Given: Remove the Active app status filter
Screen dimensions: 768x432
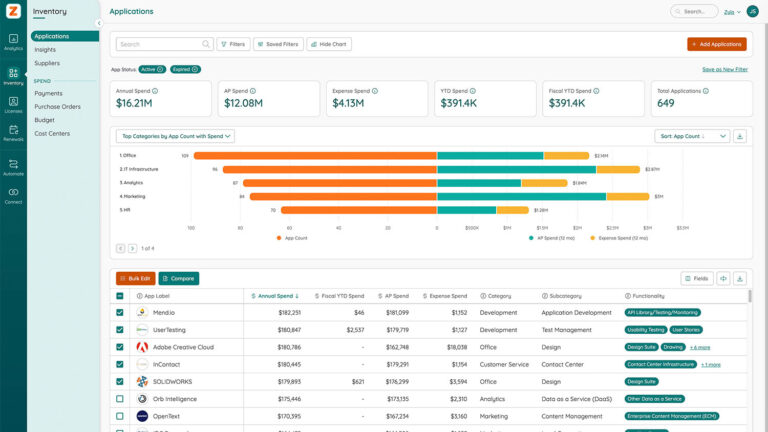Looking at the screenshot, I should point(160,69).
